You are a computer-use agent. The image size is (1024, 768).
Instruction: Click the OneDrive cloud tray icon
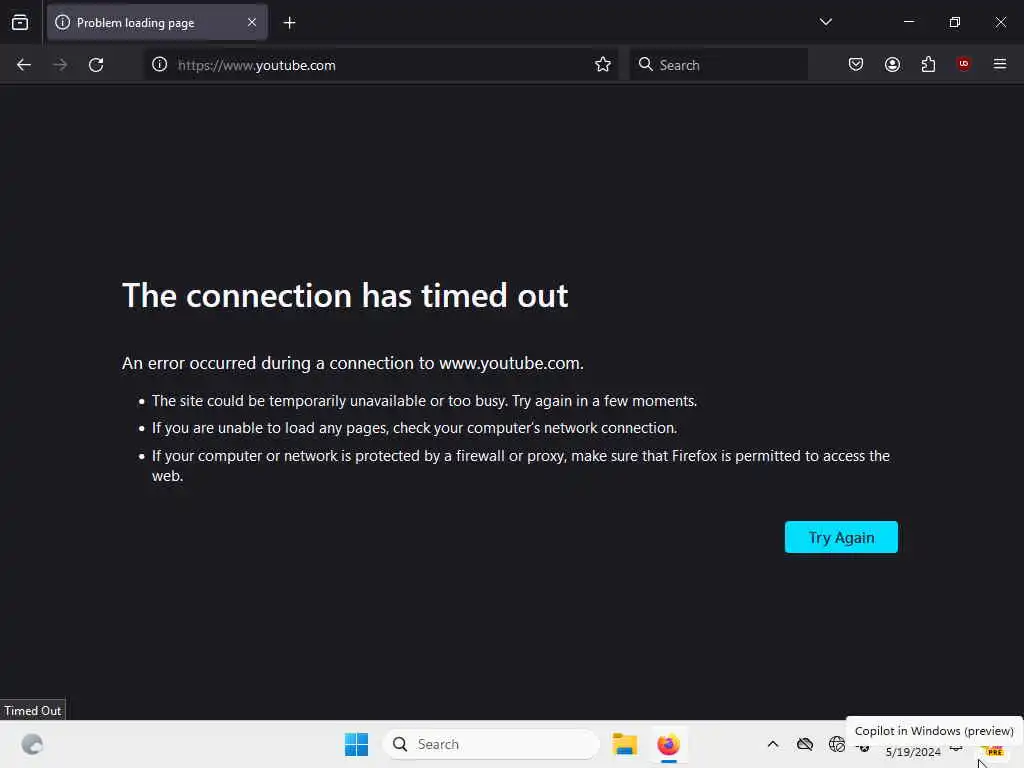click(x=805, y=744)
